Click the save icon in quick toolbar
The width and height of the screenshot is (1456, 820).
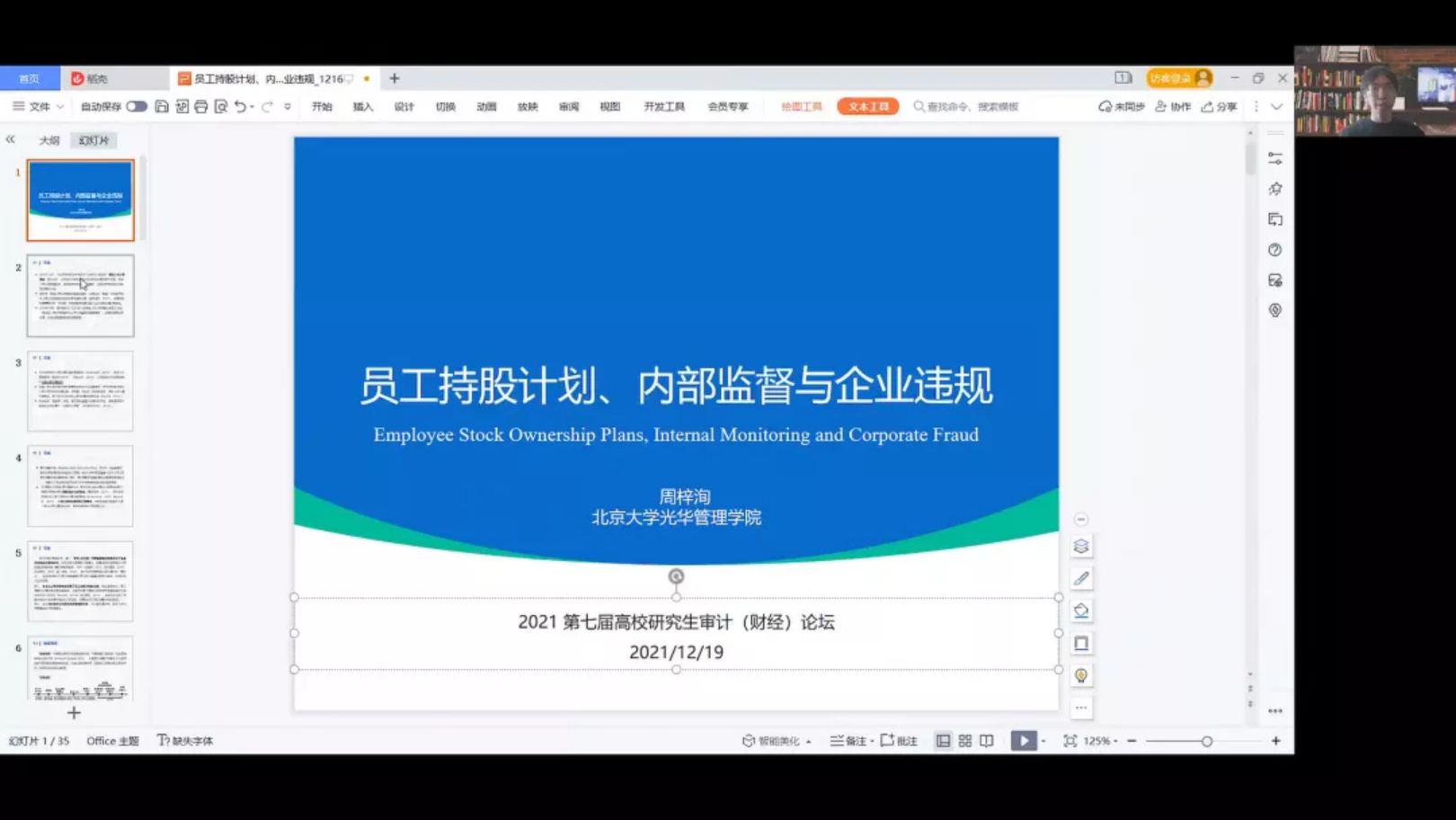coord(162,106)
